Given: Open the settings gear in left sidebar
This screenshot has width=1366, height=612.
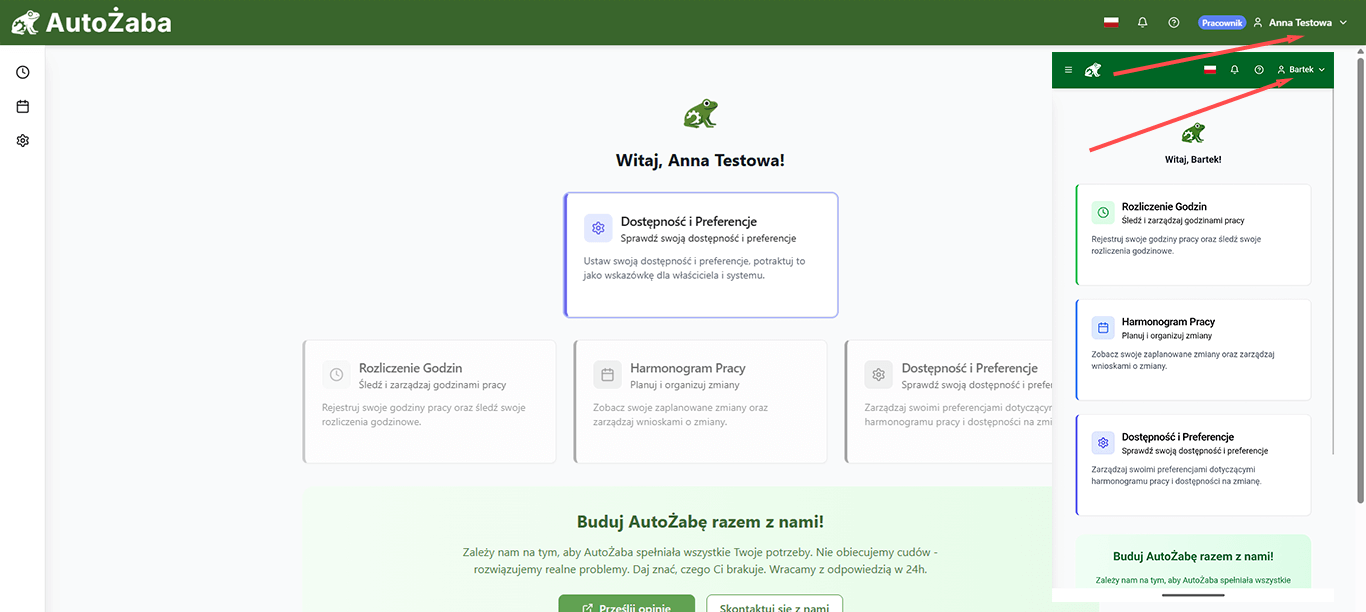Looking at the screenshot, I should (x=23, y=141).
